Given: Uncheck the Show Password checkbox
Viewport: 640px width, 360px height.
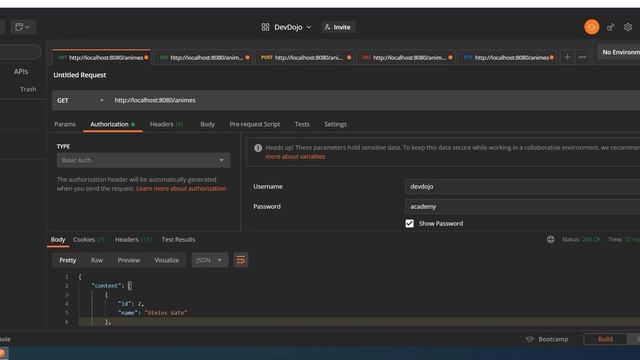Looking at the screenshot, I should pyautogui.click(x=409, y=224).
